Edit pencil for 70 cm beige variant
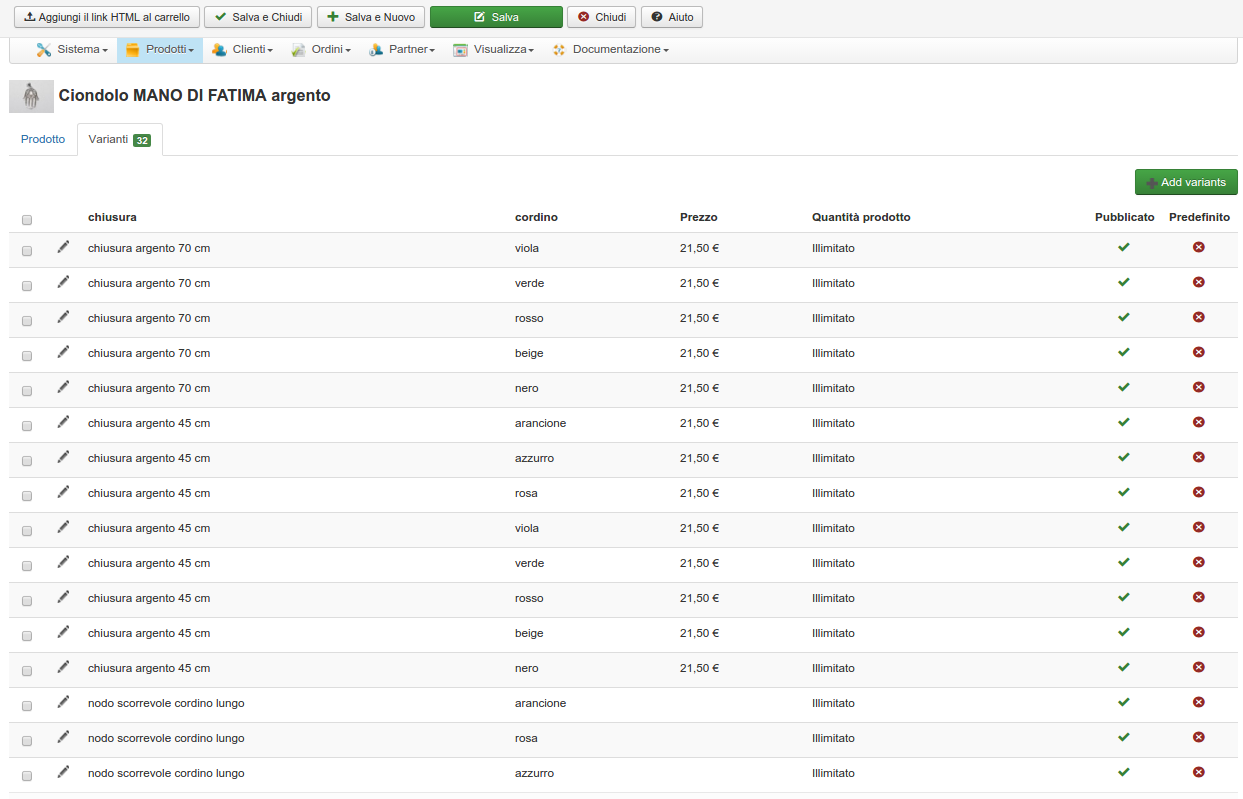This screenshot has height=799, width=1243. pos(64,352)
